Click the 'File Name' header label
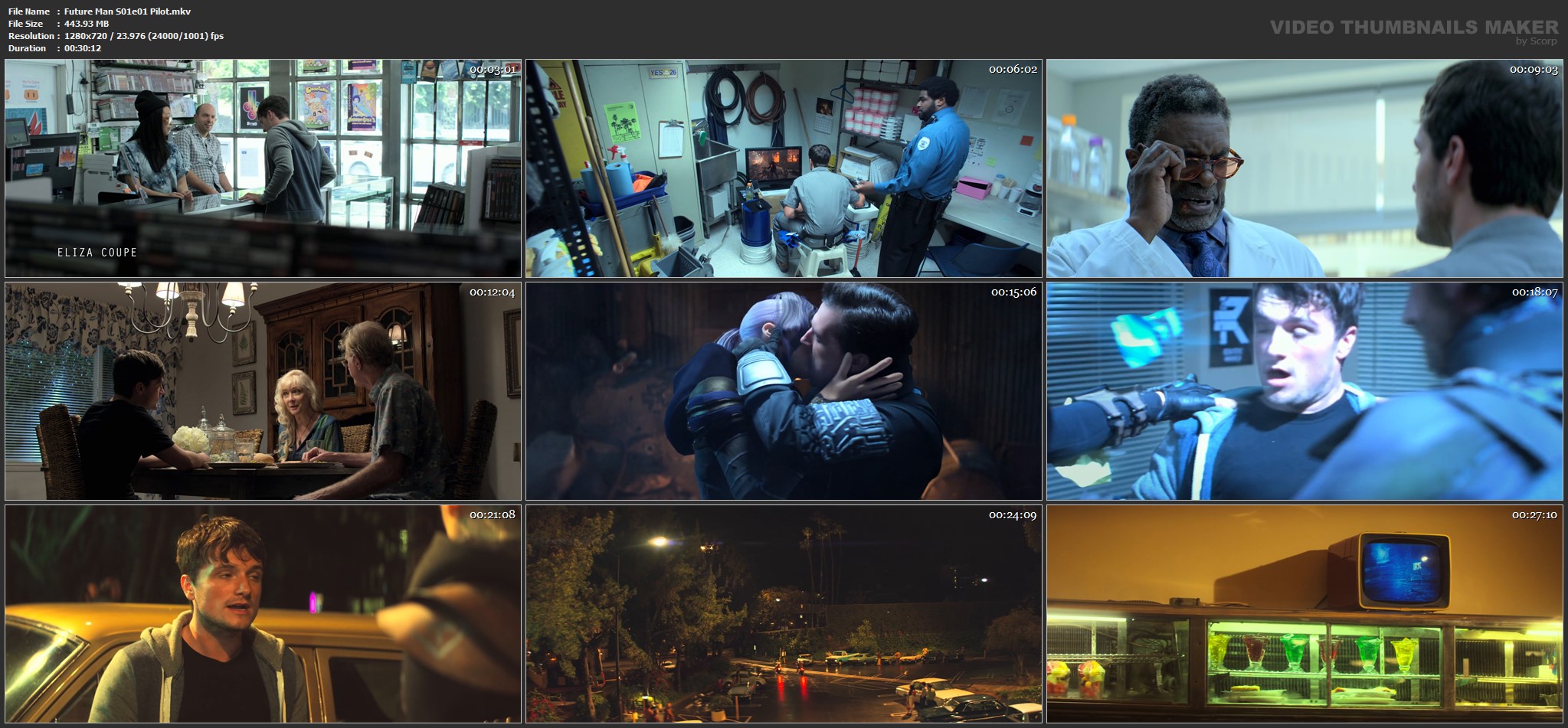The height and width of the screenshot is (728, 1568). 29,11
